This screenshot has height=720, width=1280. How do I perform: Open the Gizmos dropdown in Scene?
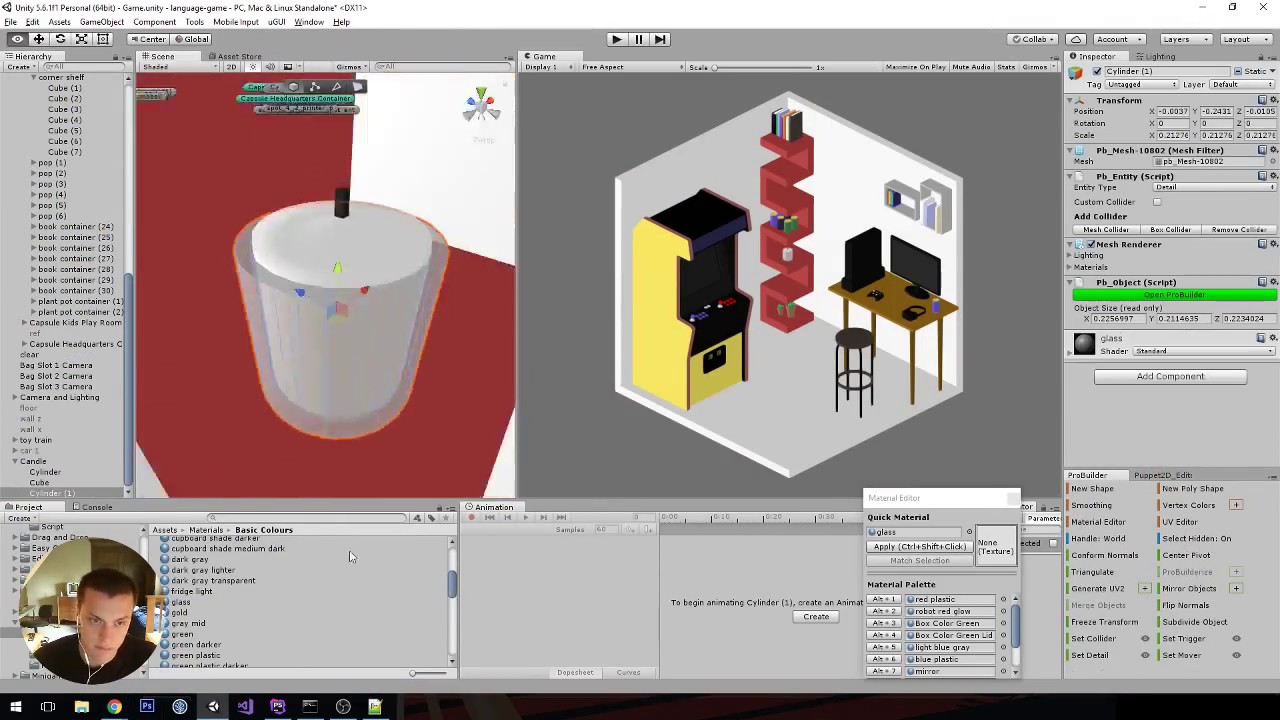coord(352,67)
